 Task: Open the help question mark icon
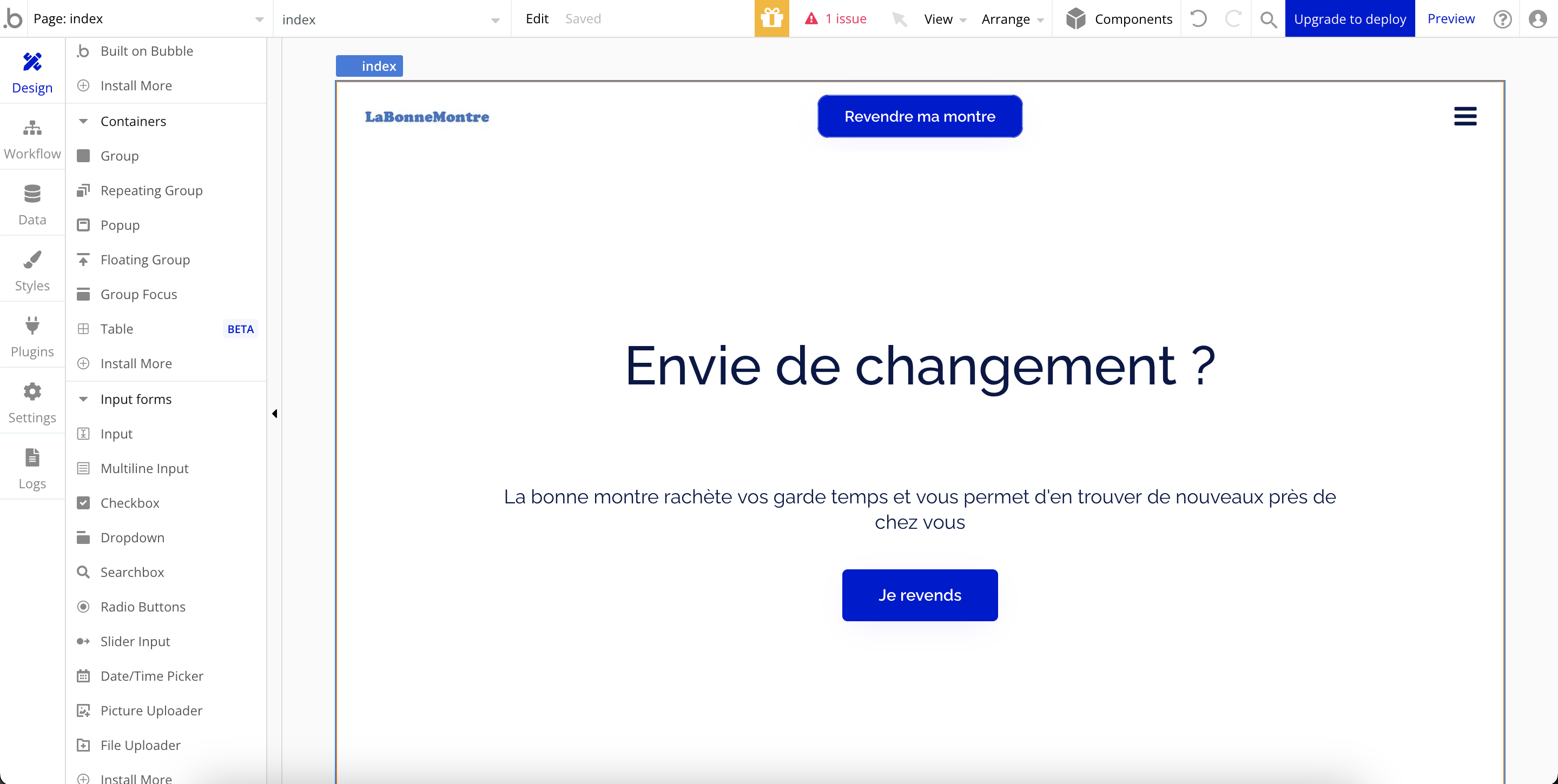pos(1502,19)
